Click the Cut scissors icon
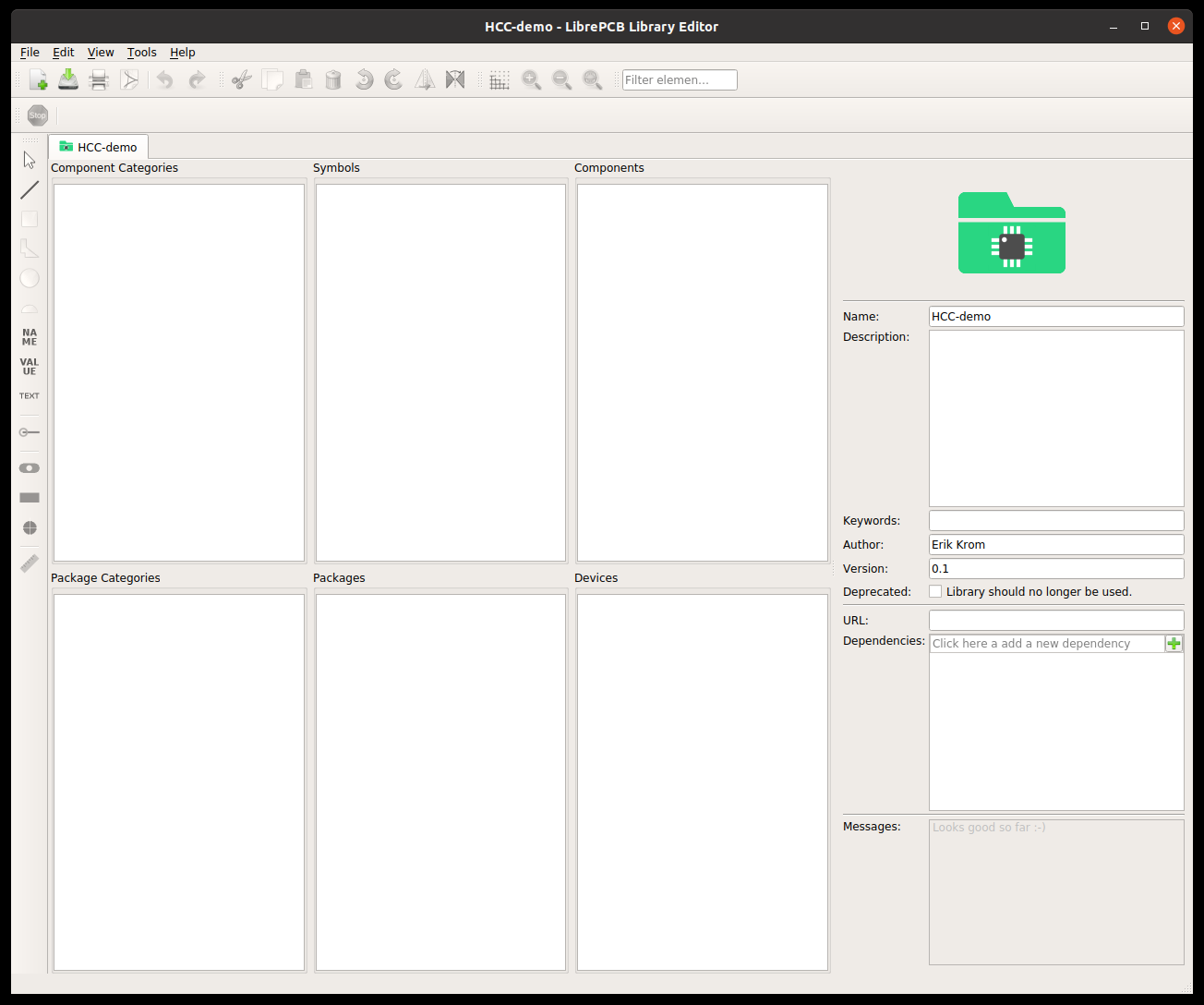 click(x=242, y=80)
